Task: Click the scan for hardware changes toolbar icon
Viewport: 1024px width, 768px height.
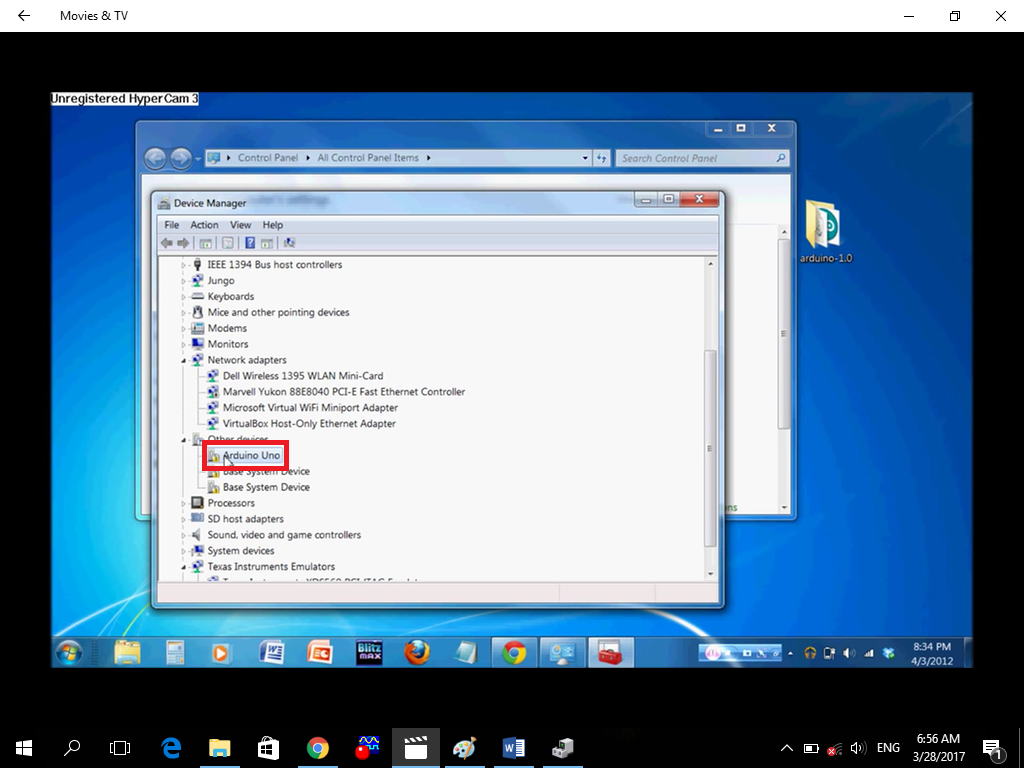Action: click(289, 243)
